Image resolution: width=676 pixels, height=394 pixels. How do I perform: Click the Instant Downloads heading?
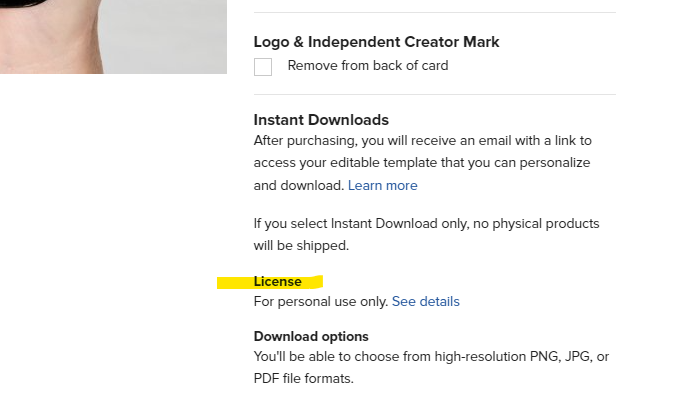pos(321,120)
